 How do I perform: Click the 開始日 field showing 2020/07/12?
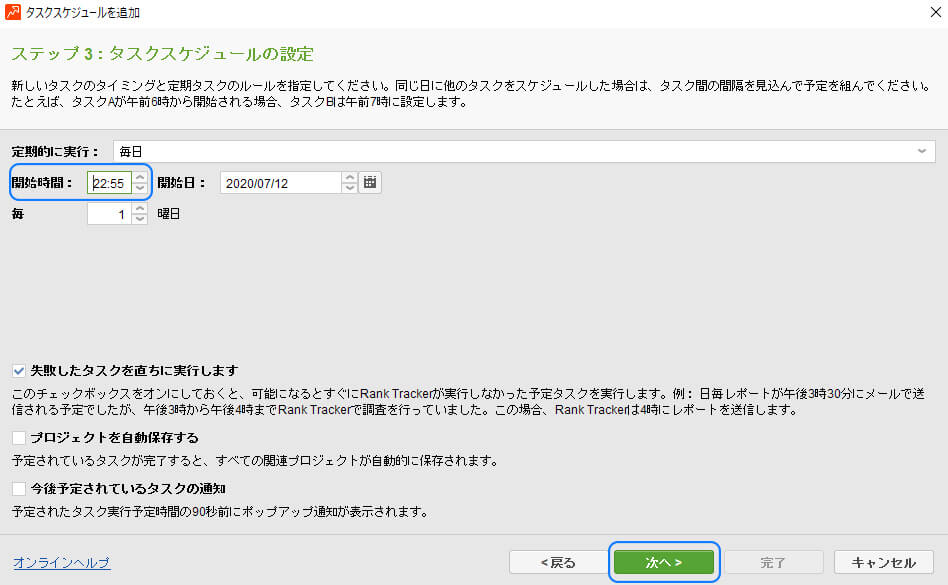click(281, 183)
